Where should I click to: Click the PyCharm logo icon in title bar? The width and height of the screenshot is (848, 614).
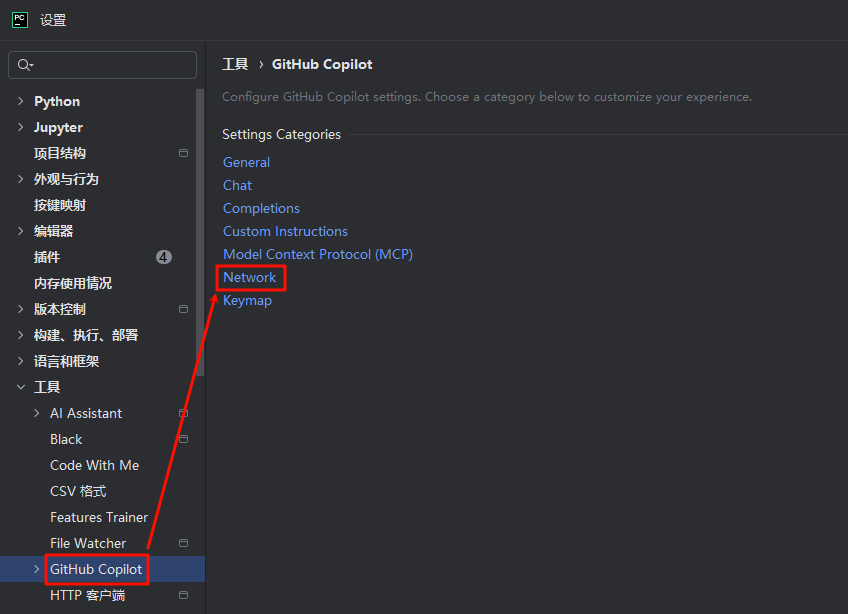tap(19, 20)
